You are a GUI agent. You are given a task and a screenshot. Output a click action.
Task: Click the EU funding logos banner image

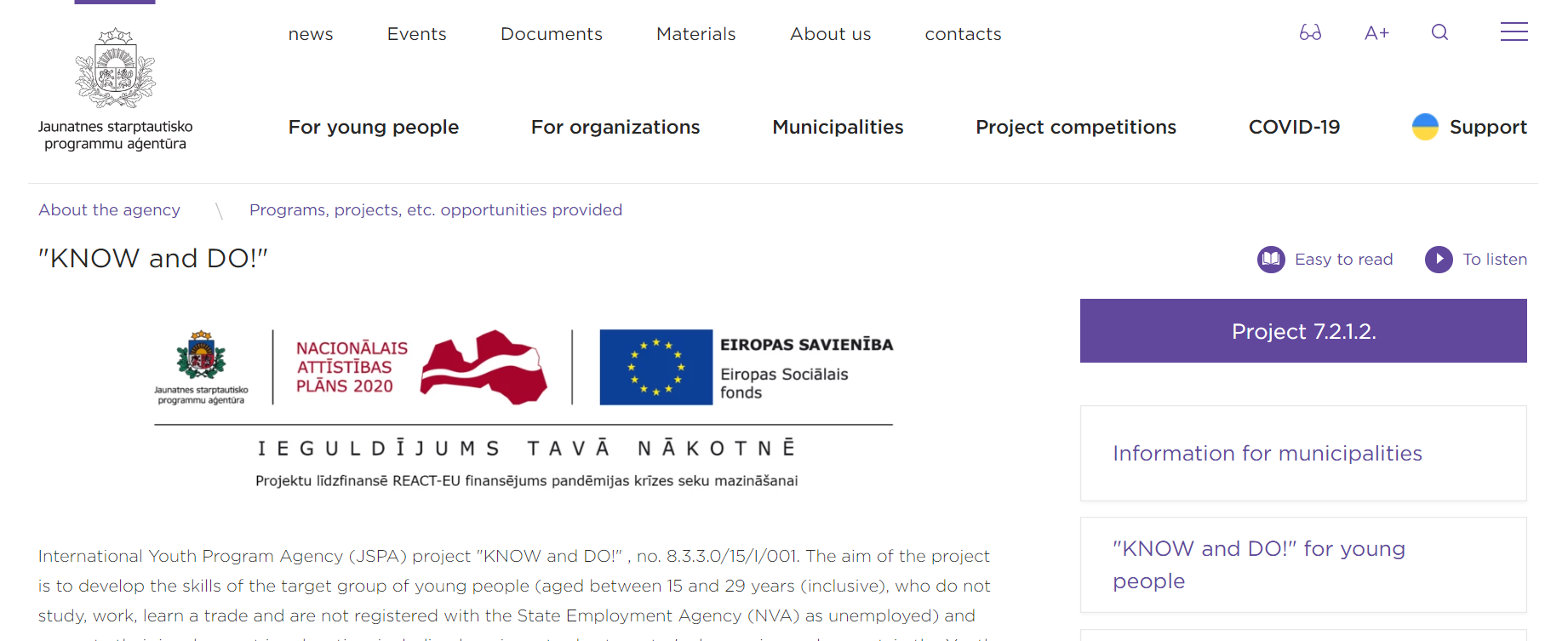524,409
